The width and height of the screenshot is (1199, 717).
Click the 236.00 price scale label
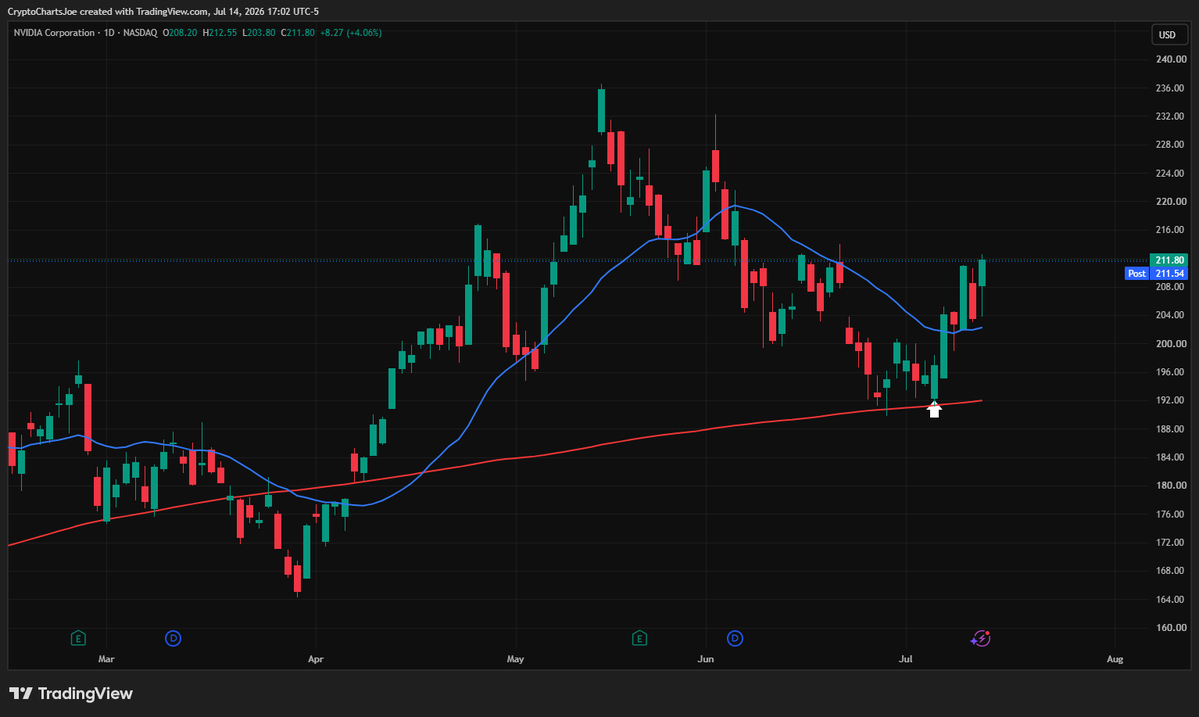[x=1170, y=88]
